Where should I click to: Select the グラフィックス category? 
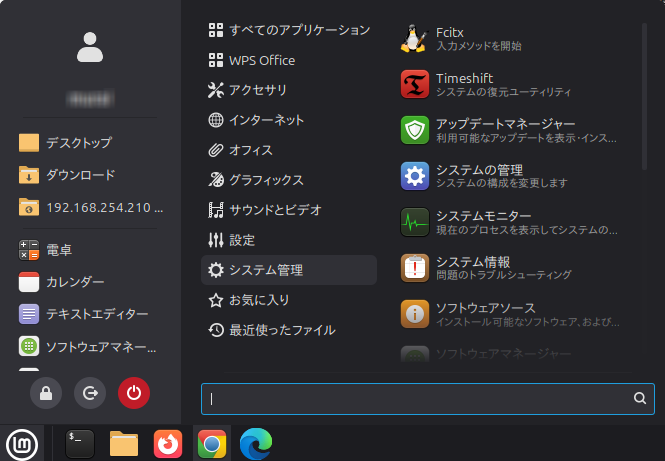coord(266,180)
